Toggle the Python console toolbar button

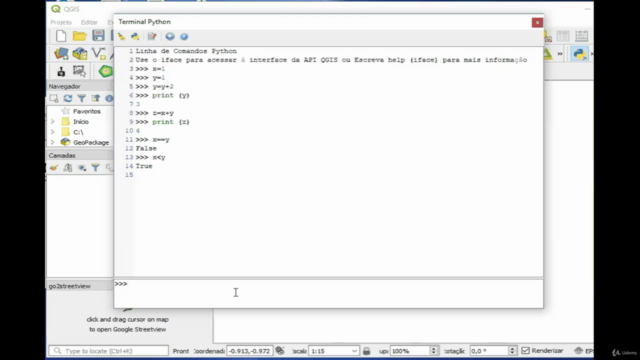579,53
